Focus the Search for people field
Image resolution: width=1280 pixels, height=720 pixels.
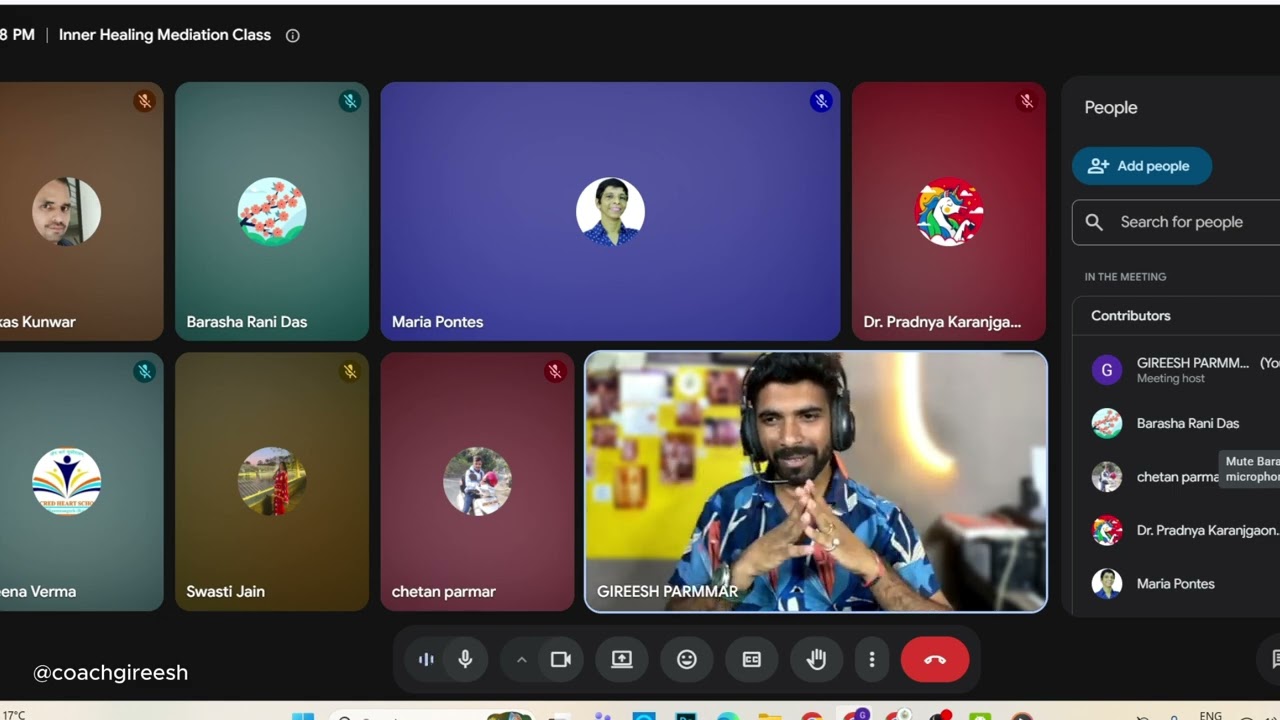click(x=1176, y=222)
